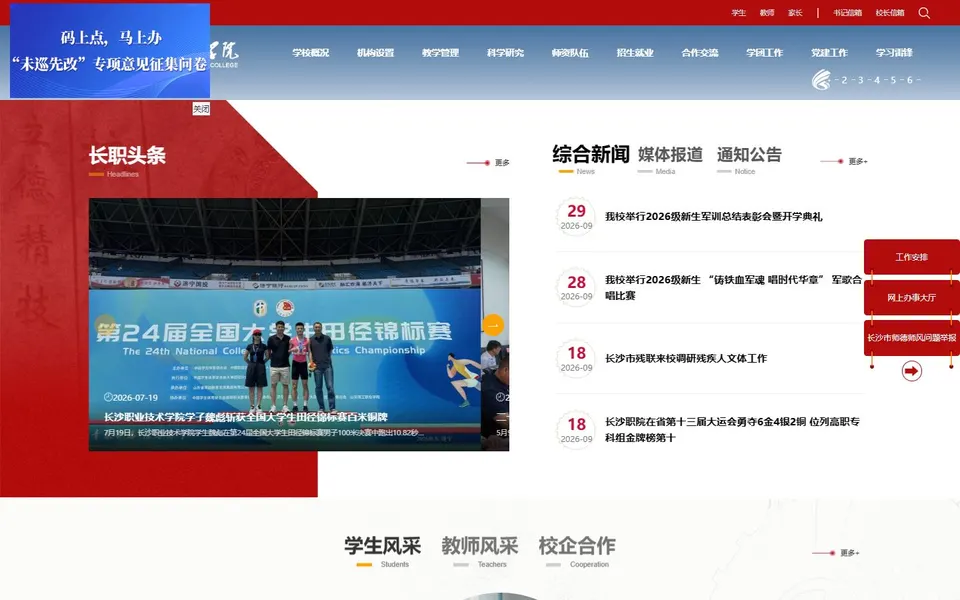Screen dimensions: 960x600
Task: Open news 长沙市残联来校调研残疾人文体工作
Action: pos(686,358)
